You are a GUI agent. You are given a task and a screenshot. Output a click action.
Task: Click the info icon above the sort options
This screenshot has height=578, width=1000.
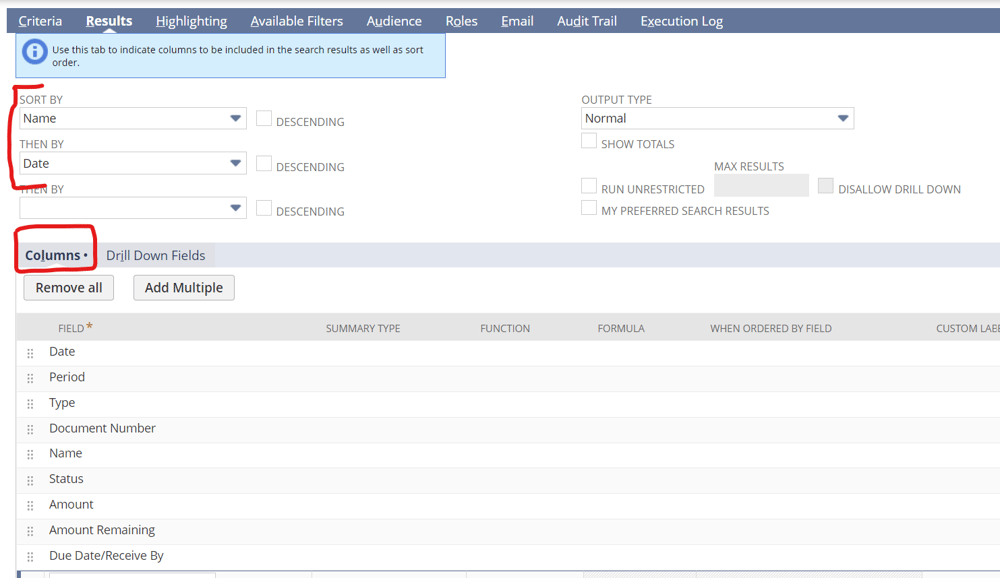(33, 51)
